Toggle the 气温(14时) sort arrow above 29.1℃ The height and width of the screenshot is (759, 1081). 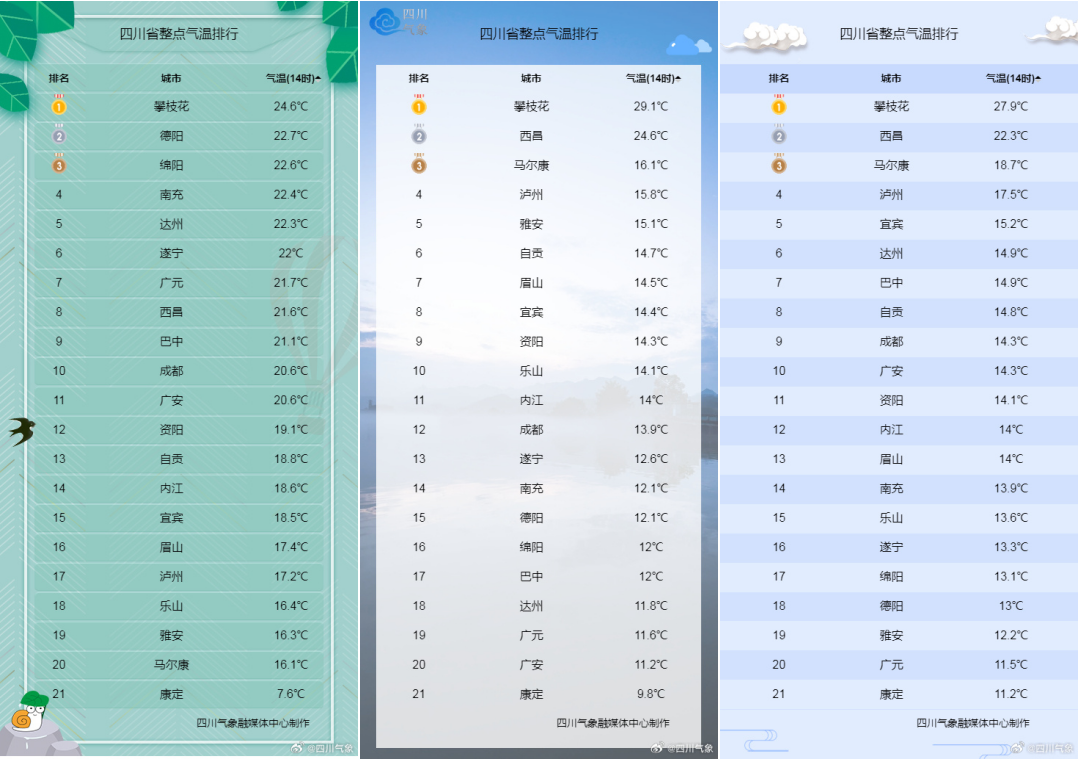click(x=678, y=78)
